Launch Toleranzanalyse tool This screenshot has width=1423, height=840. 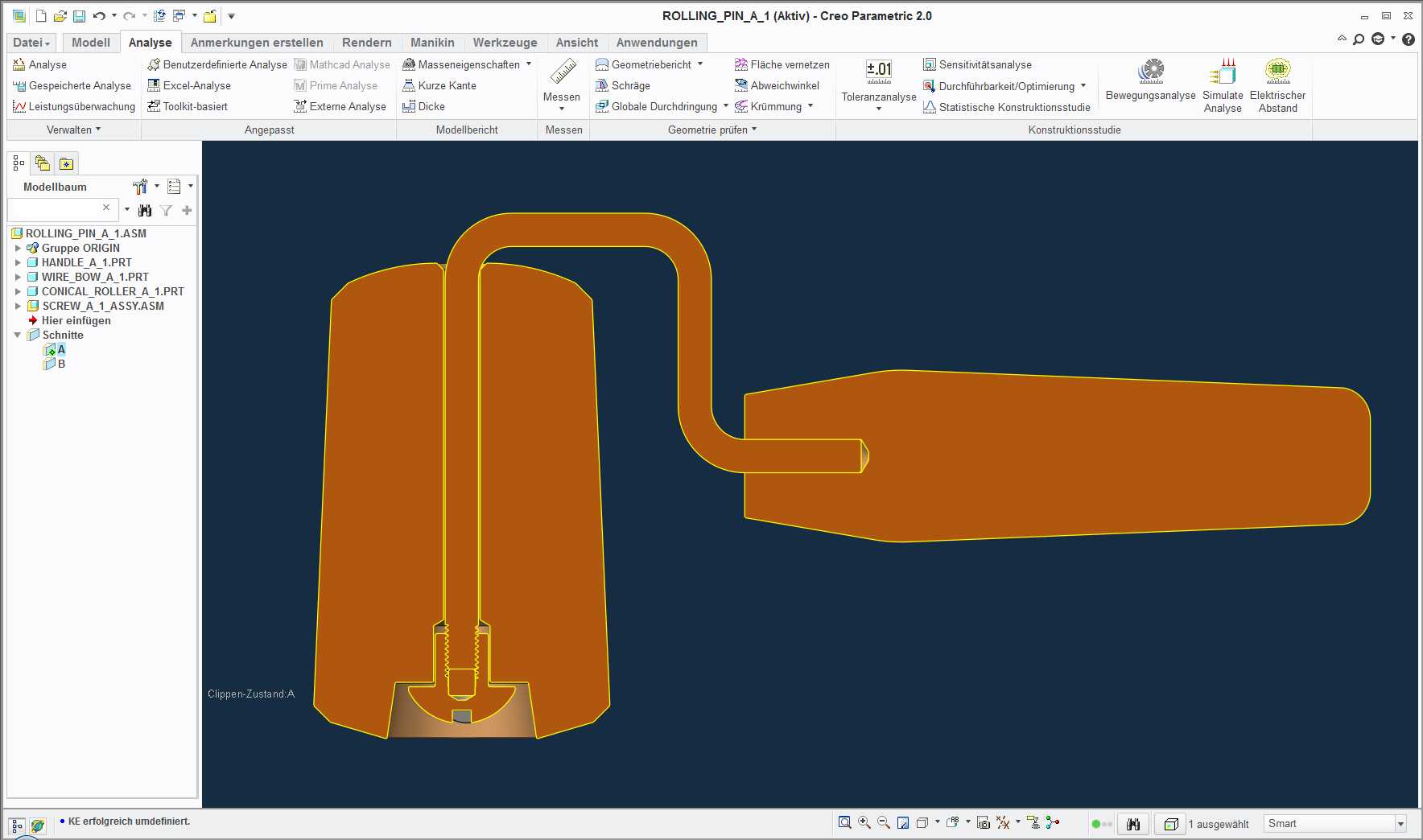879,84
